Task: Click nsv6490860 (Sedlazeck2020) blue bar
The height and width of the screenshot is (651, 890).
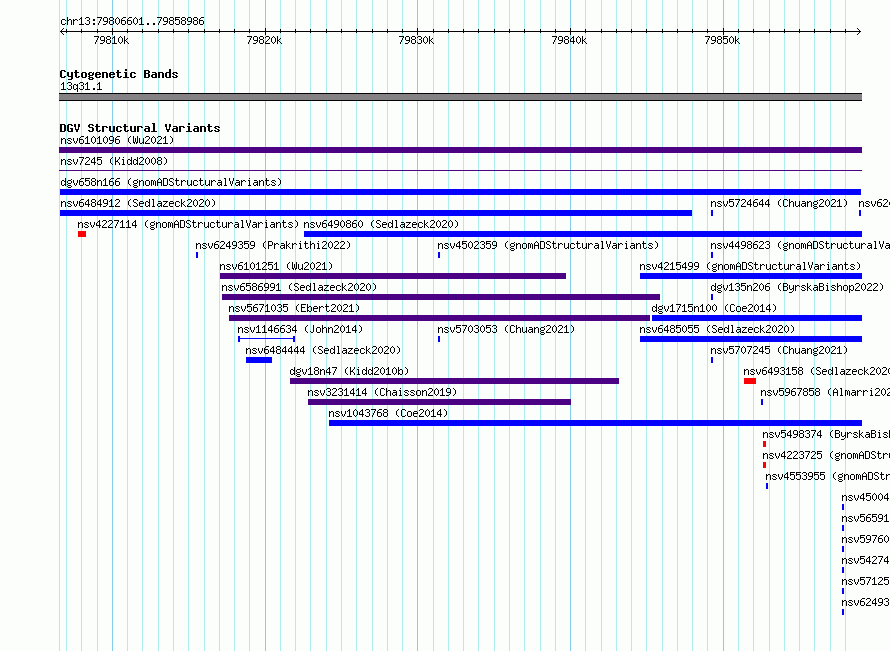Action: (x=583, y=234)
